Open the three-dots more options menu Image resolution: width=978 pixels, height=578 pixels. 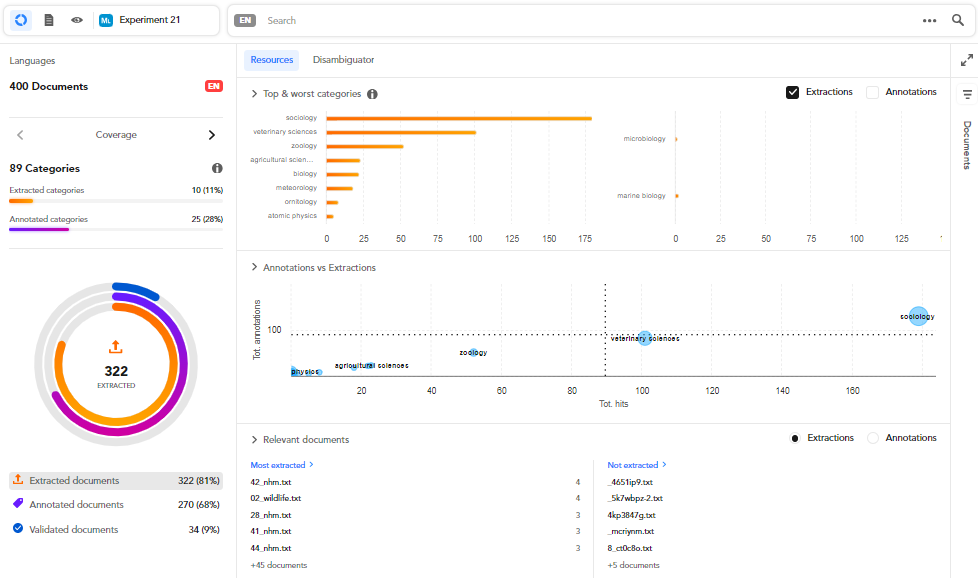(929, 20)
